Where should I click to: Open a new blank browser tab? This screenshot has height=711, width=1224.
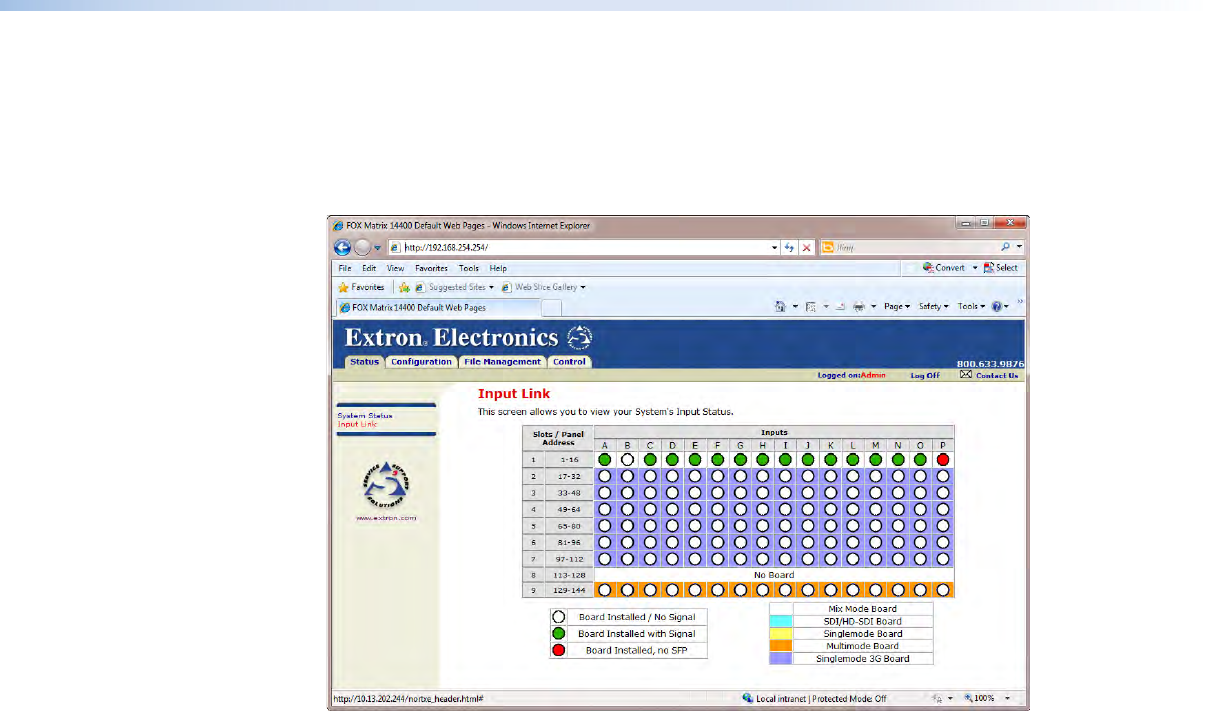point(551,308)
